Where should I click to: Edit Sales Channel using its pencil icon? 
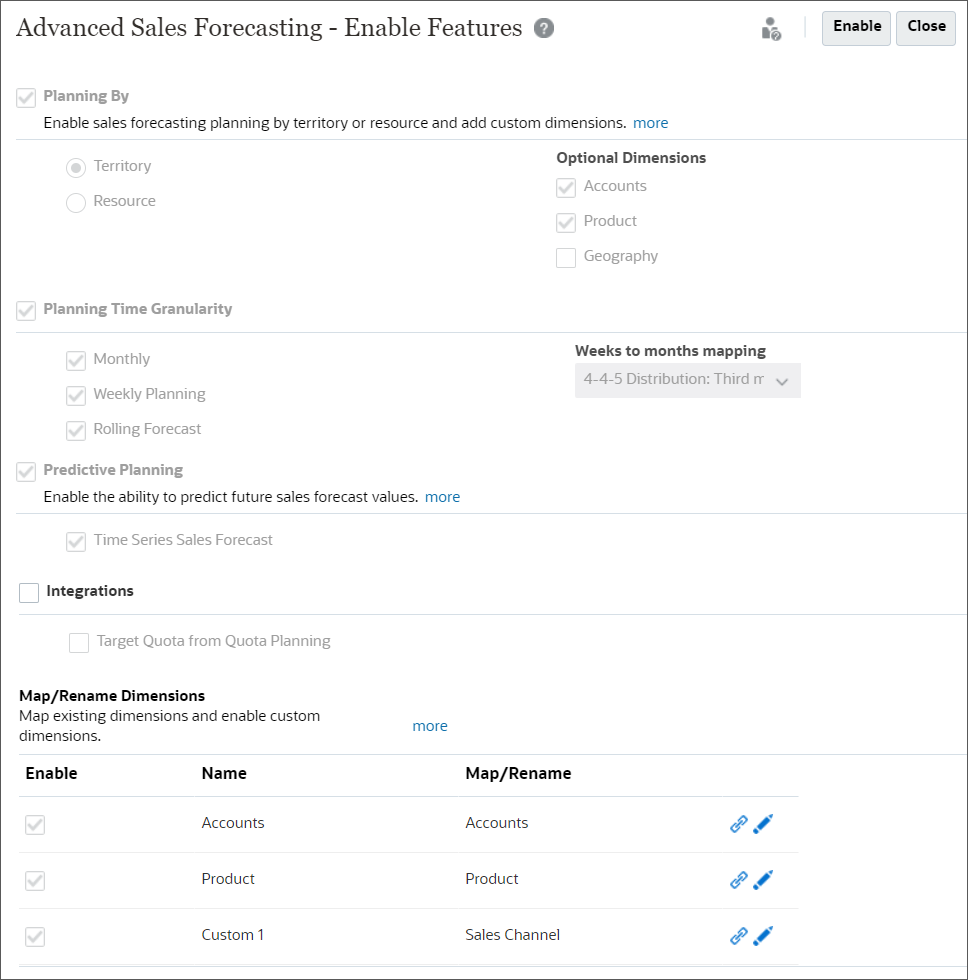tap(763, 936)
